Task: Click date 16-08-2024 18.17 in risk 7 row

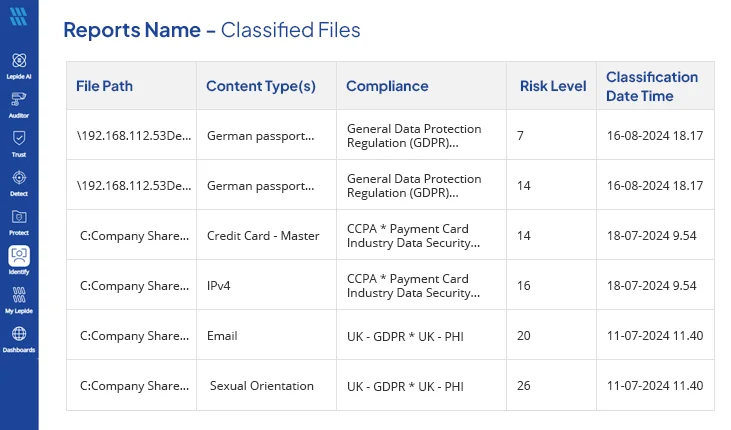Action: click(x=655, y=136)
